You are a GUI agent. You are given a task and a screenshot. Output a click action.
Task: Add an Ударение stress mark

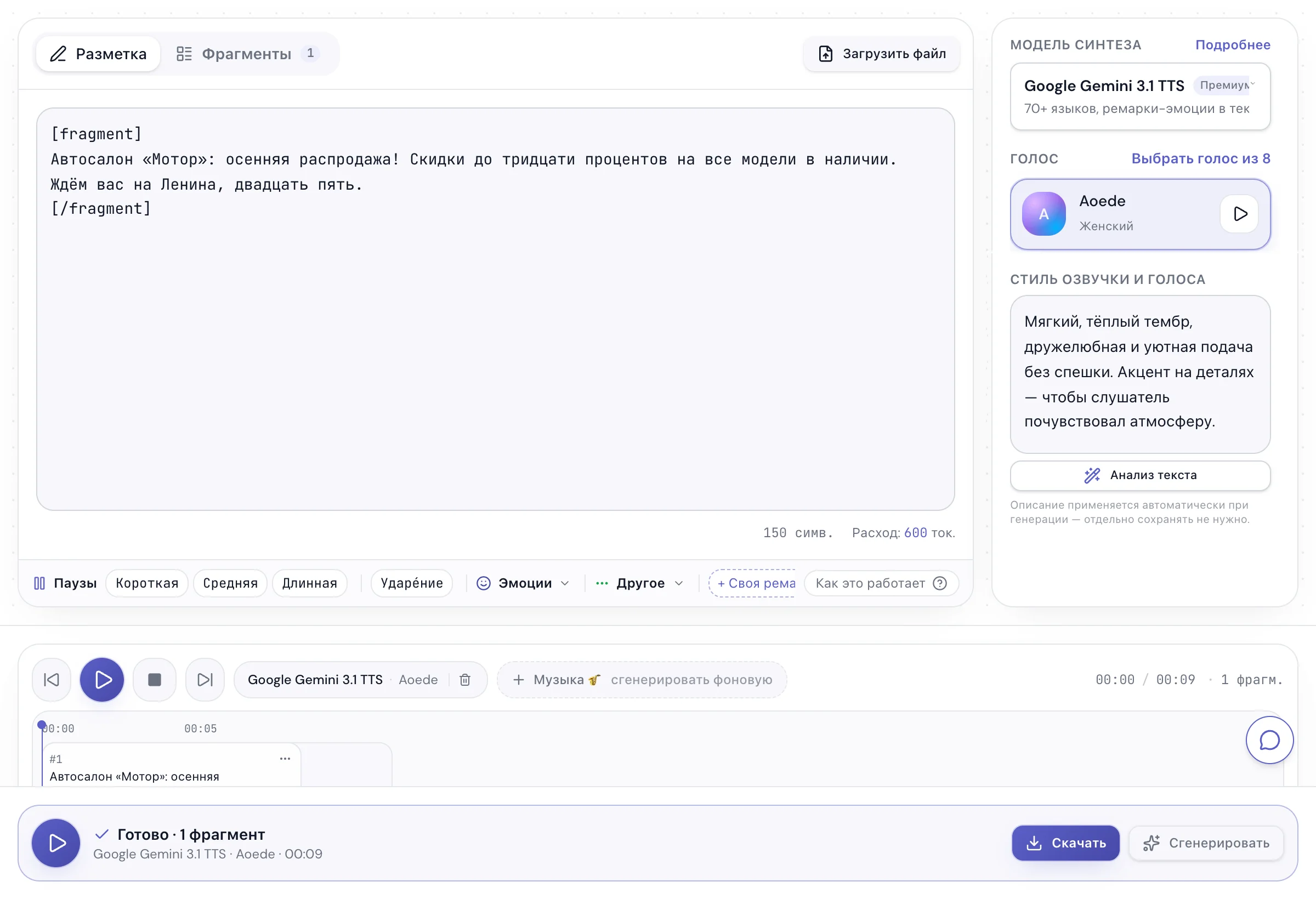412,583
